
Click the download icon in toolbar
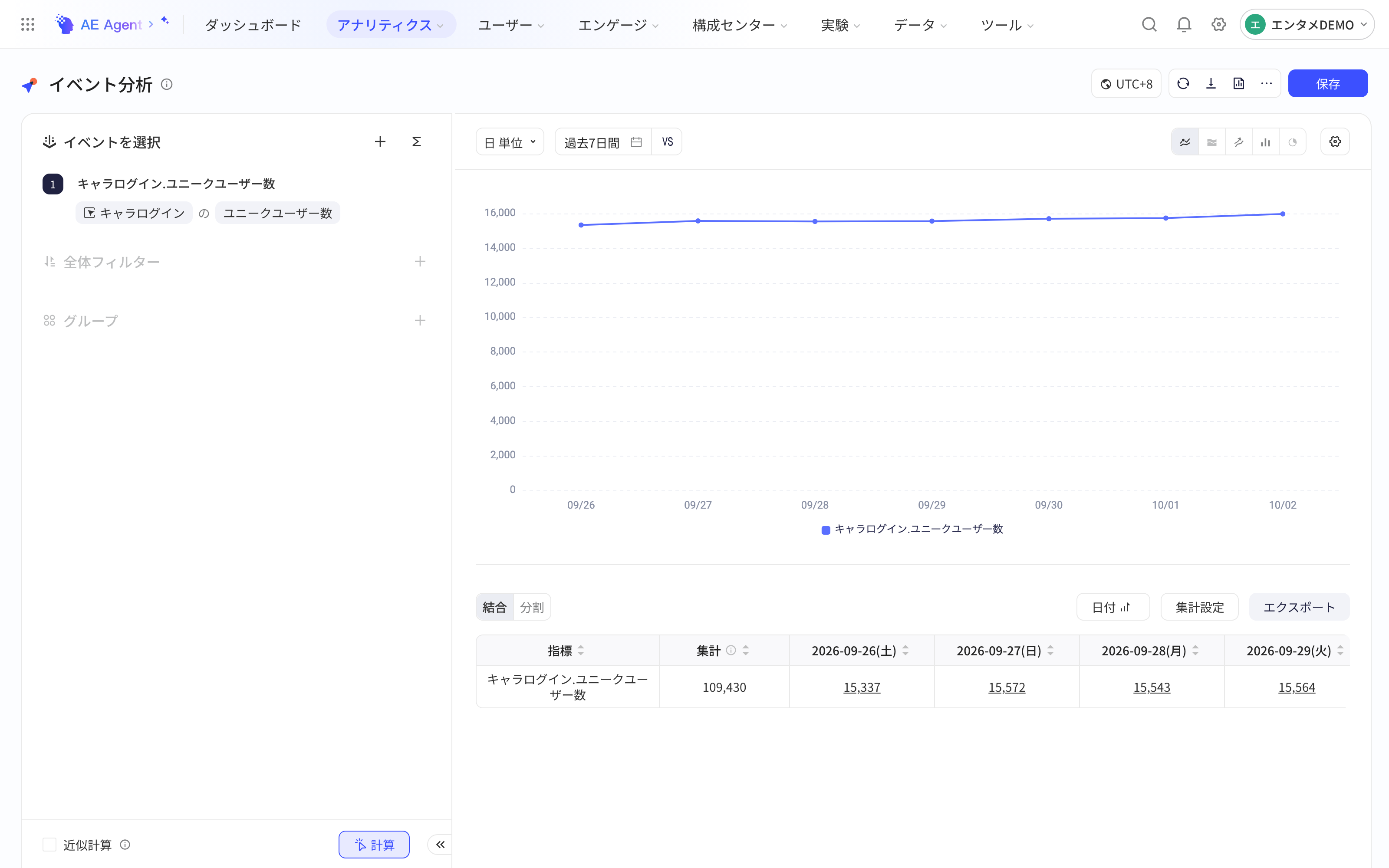click(x=1211, y=84)
